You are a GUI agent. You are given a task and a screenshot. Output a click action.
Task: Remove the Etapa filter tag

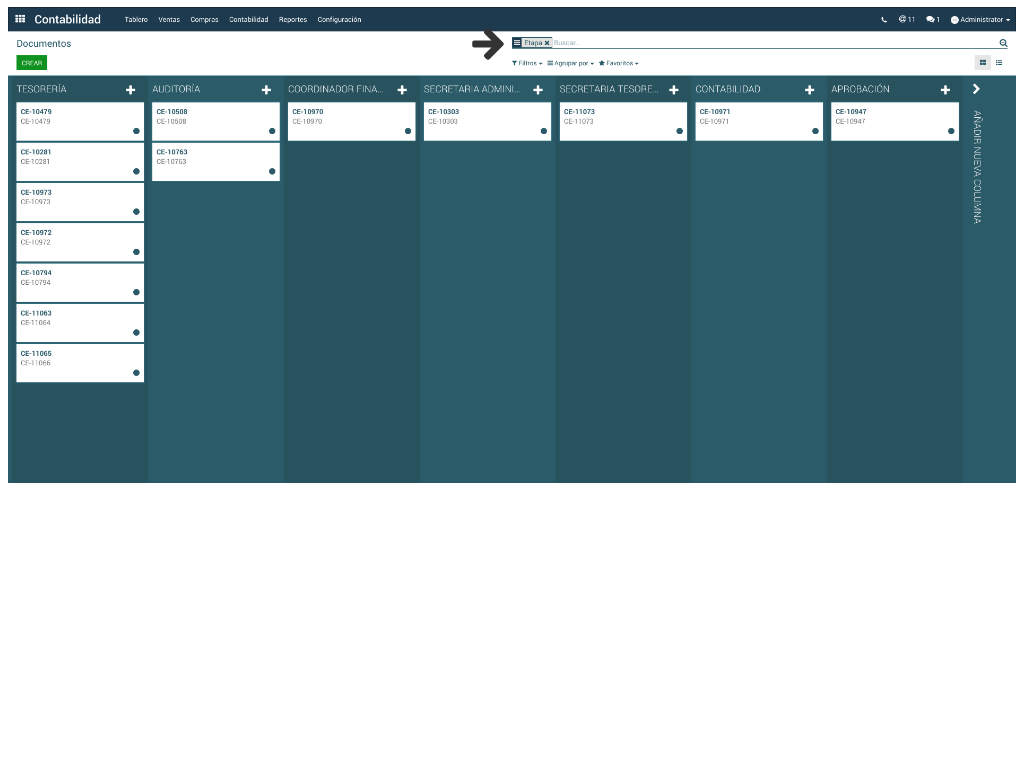[x=547, y=43]
